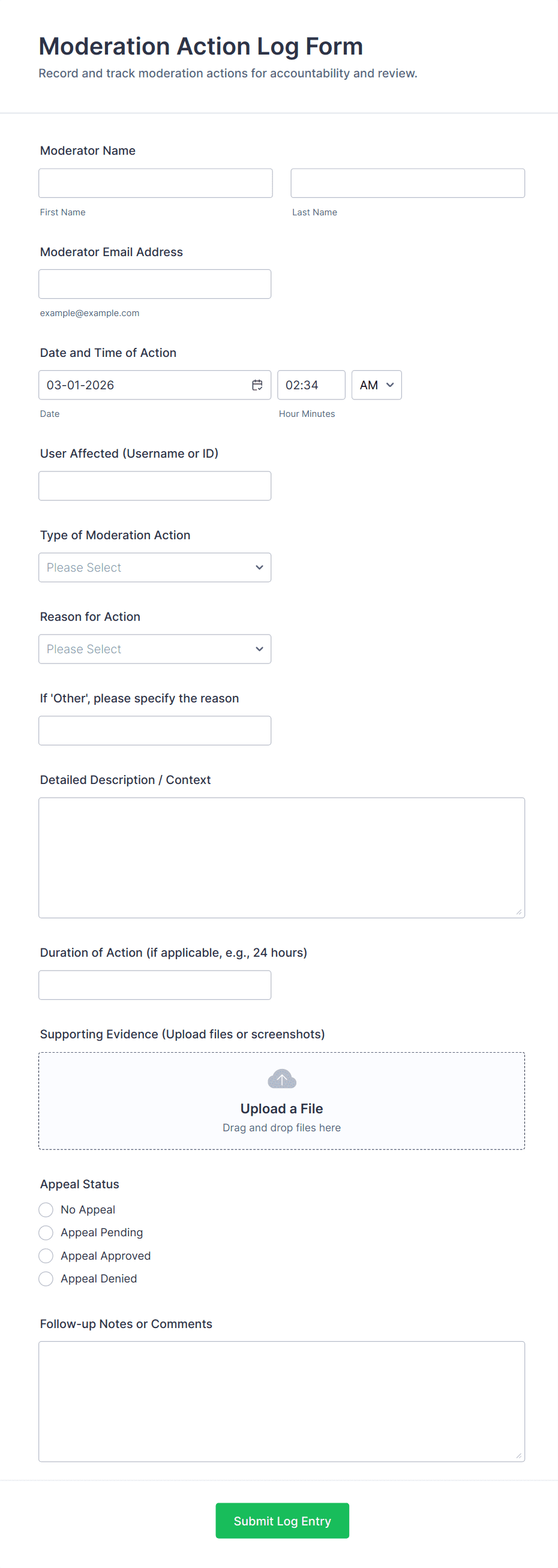
Task: Open the AM/PM time selector
Action: pos(376,385)
